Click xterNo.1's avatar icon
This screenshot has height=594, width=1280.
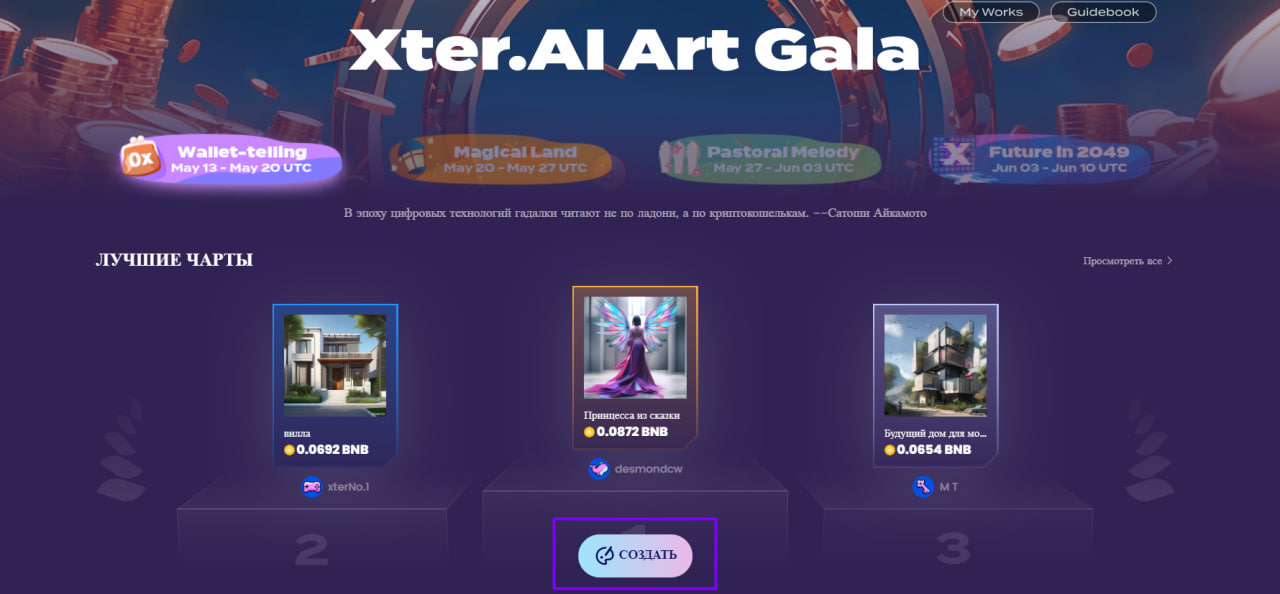pyautogui.click(x=312, y=487)
